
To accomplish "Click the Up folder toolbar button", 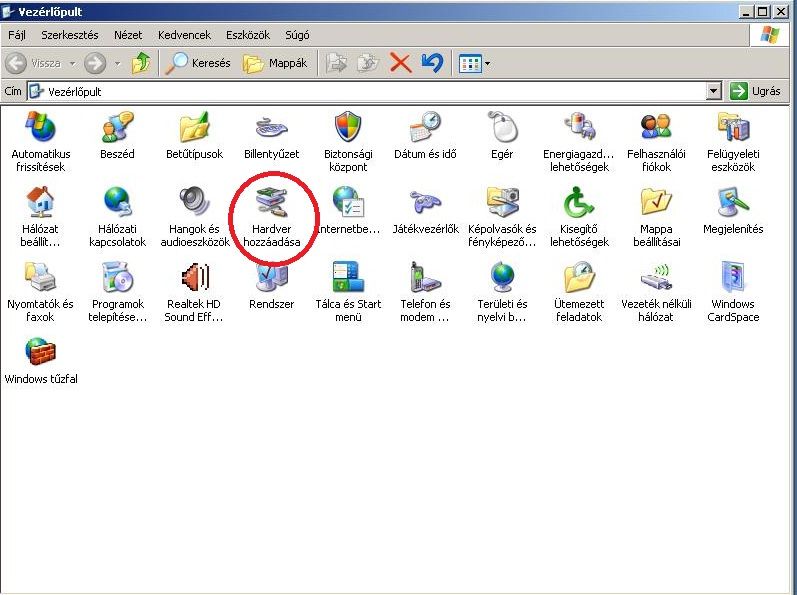I will point(141,63).
